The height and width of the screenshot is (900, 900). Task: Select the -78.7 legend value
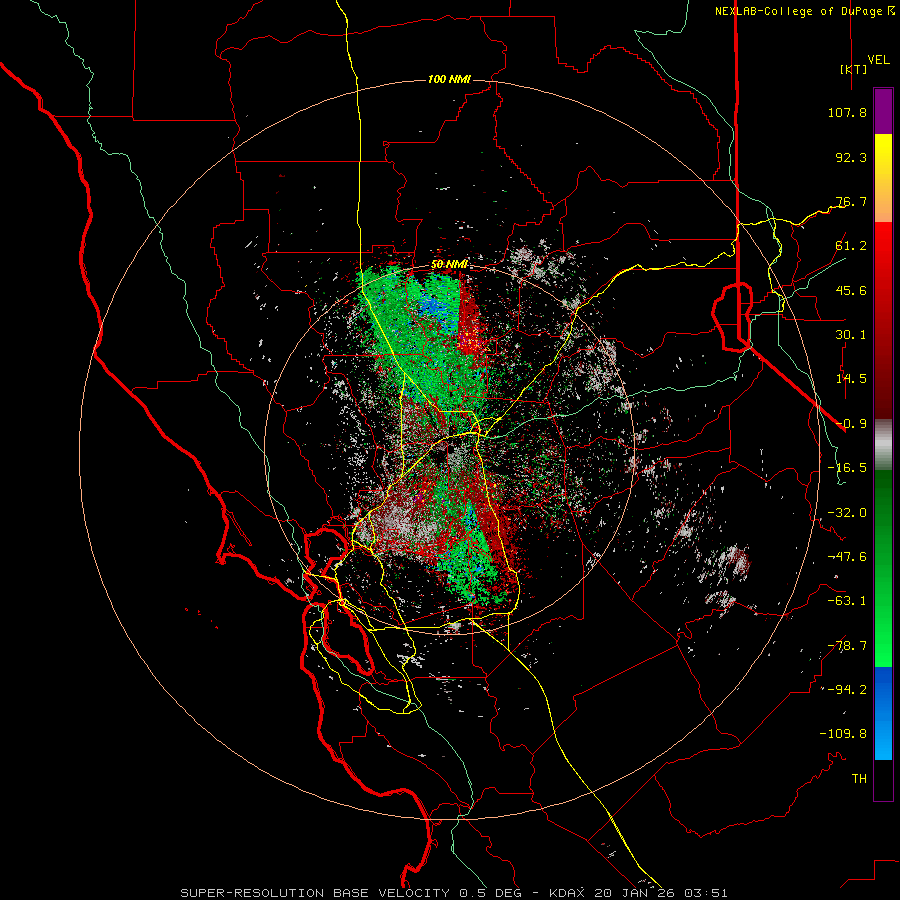[847, 646]
